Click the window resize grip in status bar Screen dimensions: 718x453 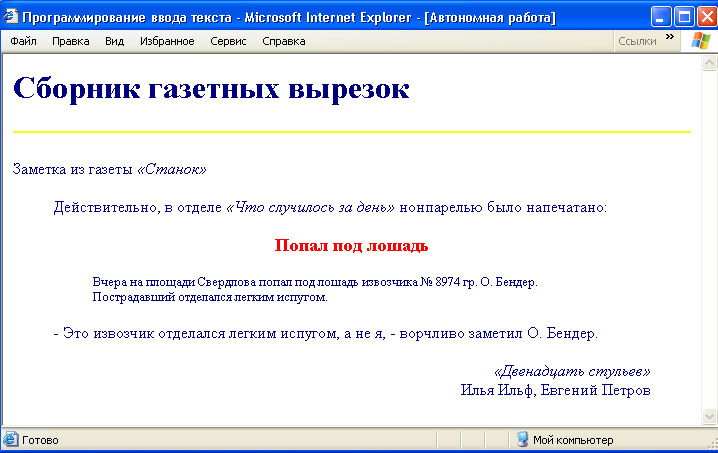click(713, 442)
